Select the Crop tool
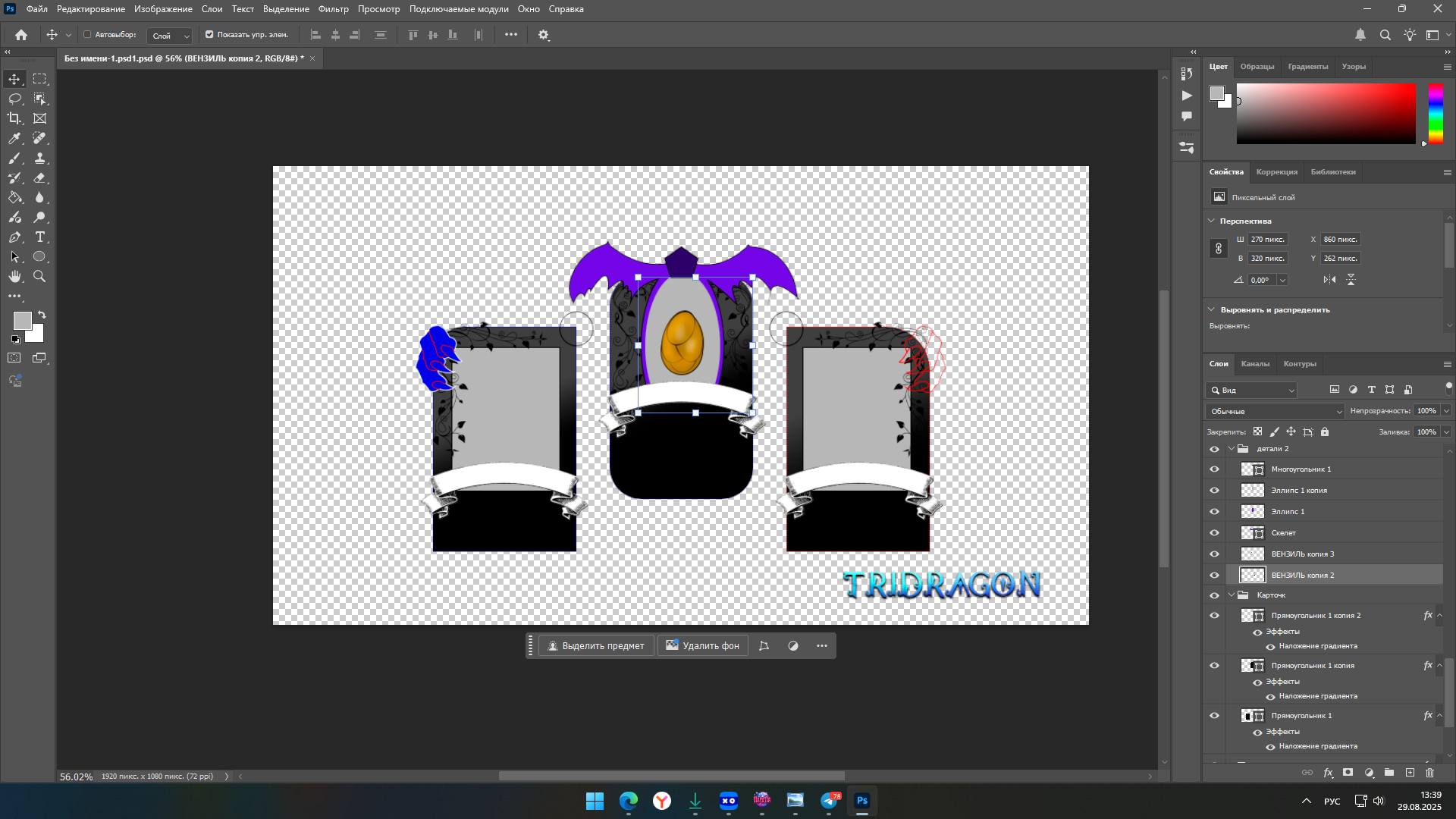The height and width of the screenshot is (819, 1456). click(14, 118)
